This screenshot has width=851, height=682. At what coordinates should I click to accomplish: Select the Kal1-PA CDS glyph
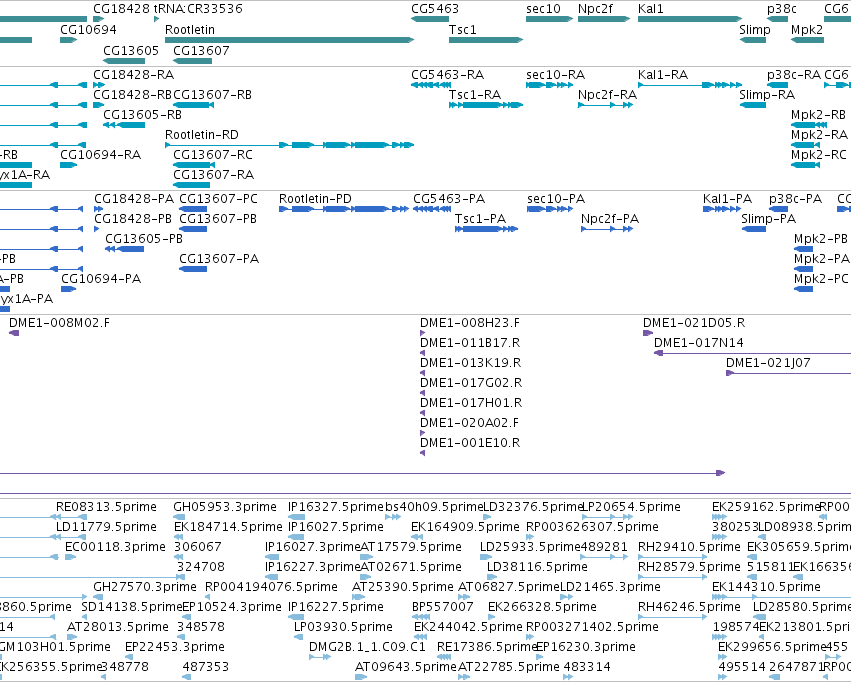[722, 209]
